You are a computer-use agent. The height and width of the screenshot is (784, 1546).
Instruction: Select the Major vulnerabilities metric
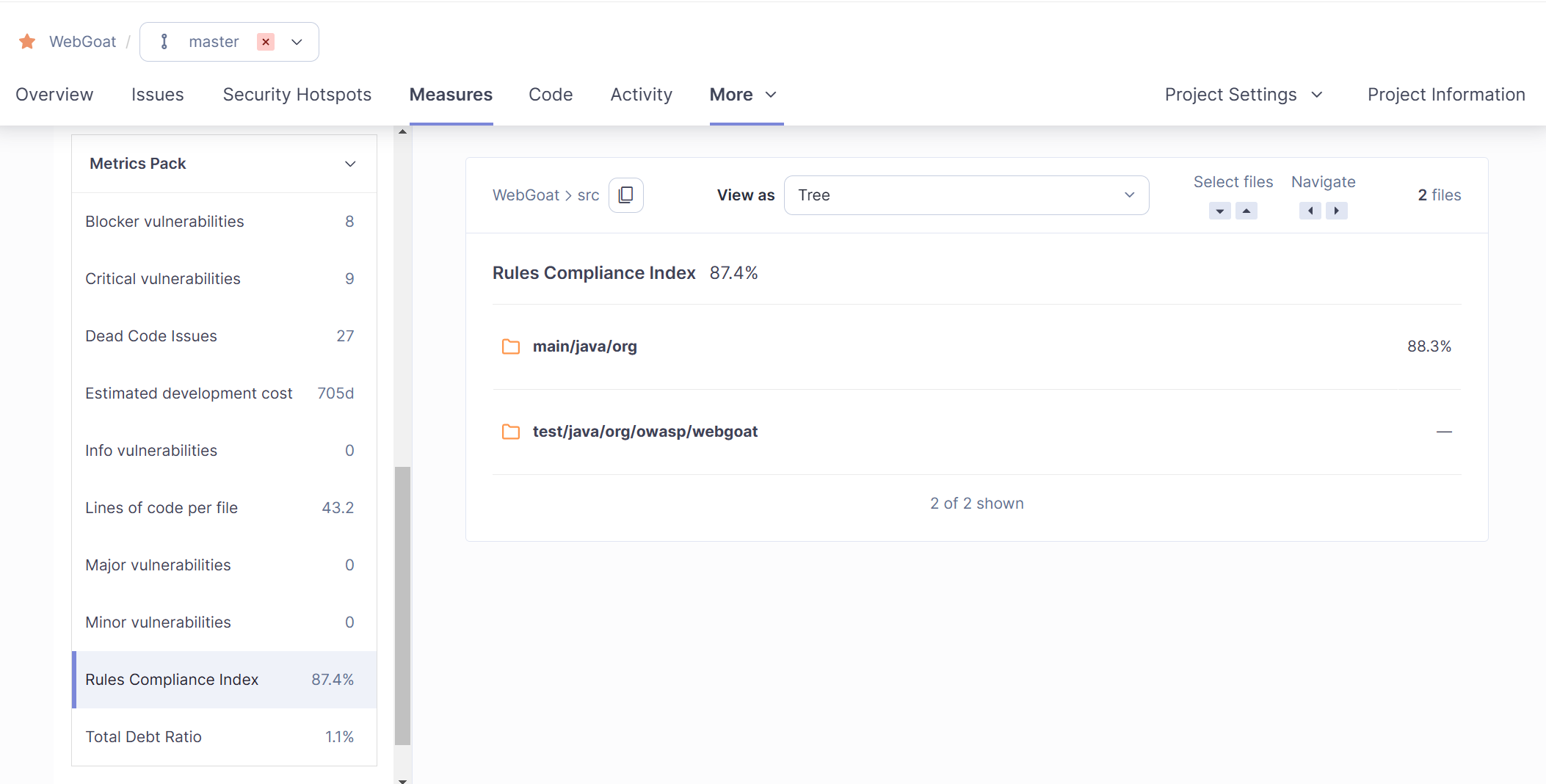(x=224, y=565)
